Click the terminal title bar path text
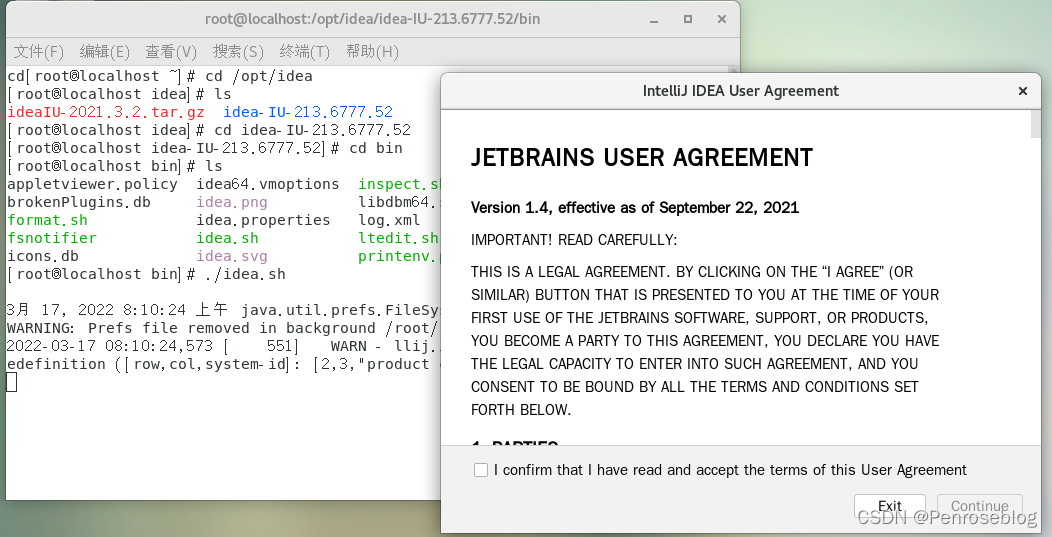 [x=372, y=19]
